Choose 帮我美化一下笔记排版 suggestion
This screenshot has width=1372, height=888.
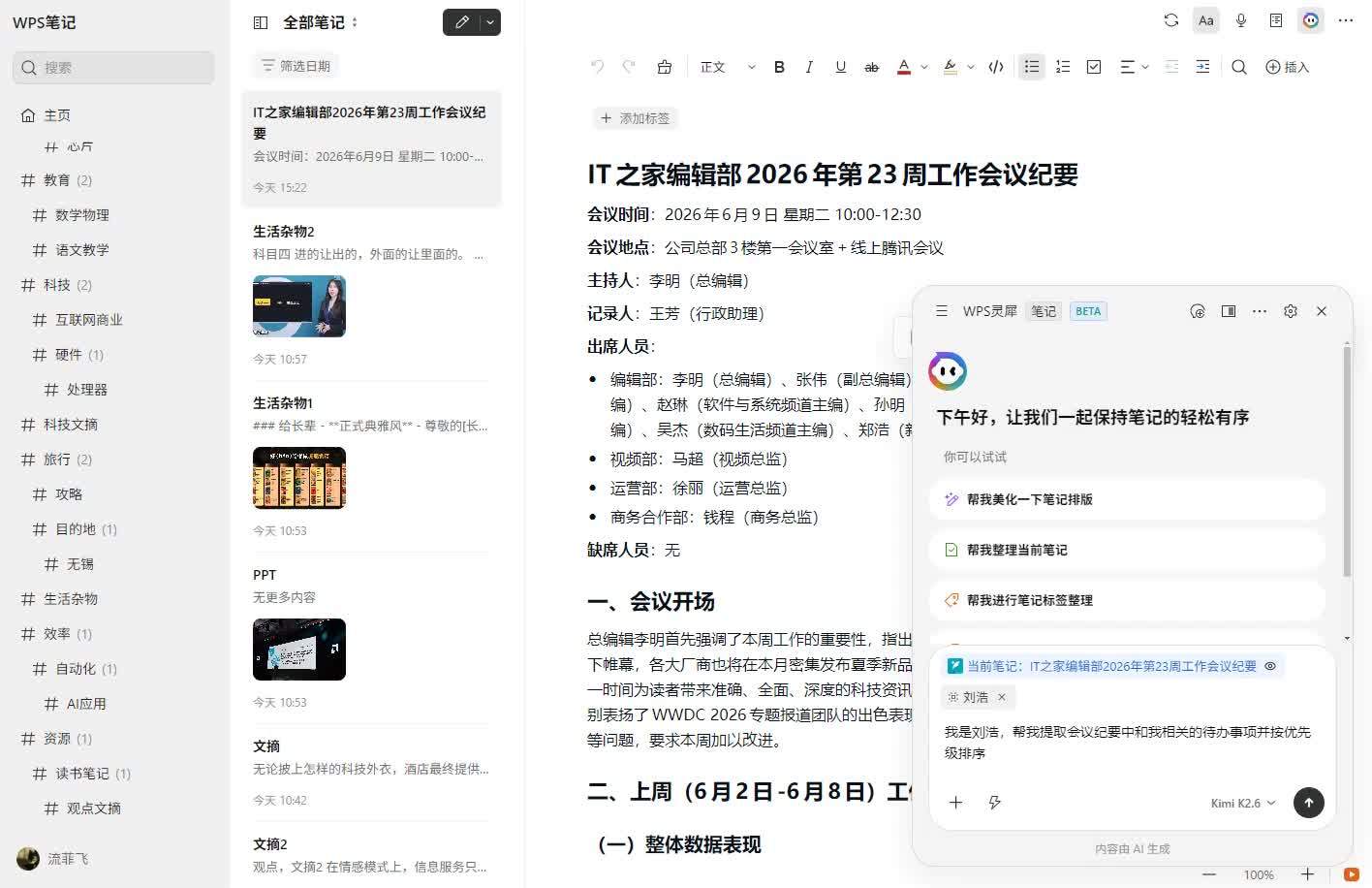(1127, 499)
